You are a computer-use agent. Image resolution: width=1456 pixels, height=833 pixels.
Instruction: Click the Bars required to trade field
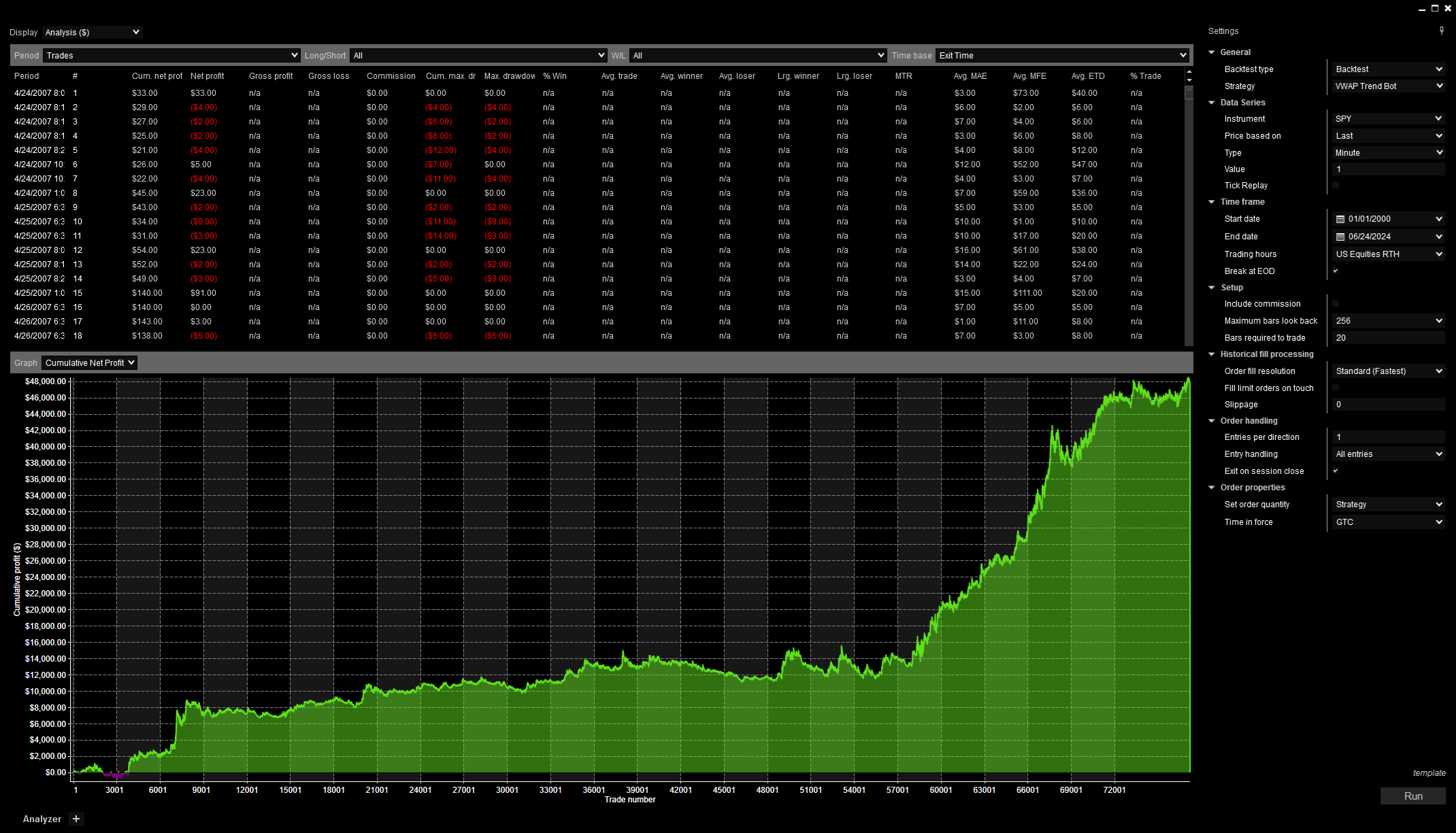point(1388,337)
